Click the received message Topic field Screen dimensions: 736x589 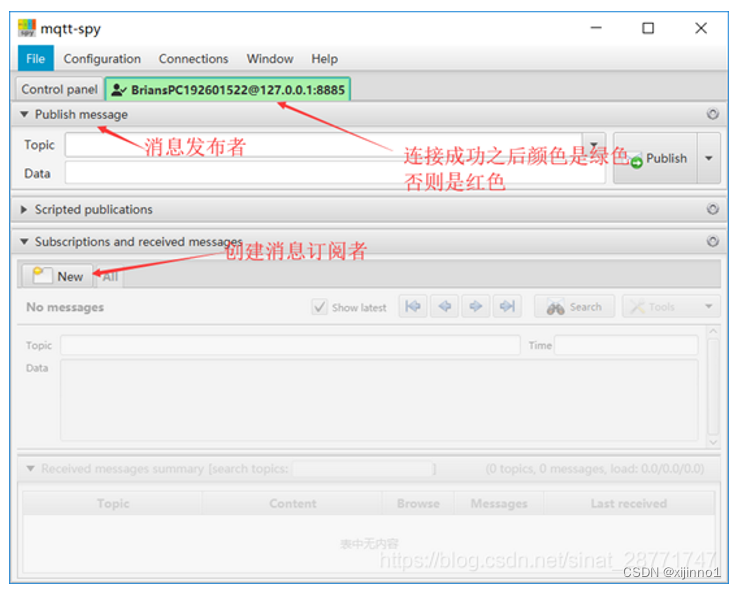click(290, 345)
